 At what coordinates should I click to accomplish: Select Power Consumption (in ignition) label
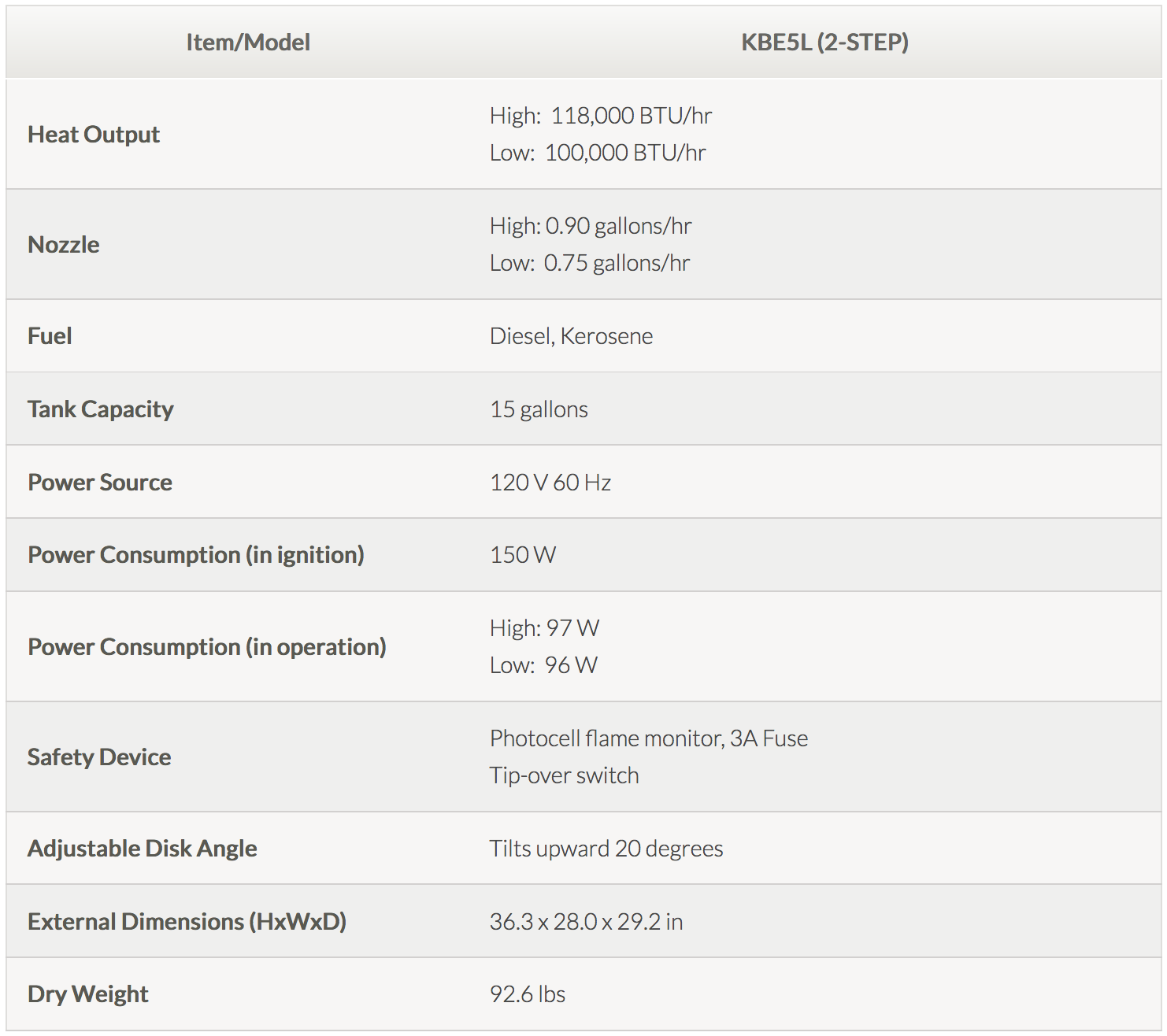tap(196, 555)
